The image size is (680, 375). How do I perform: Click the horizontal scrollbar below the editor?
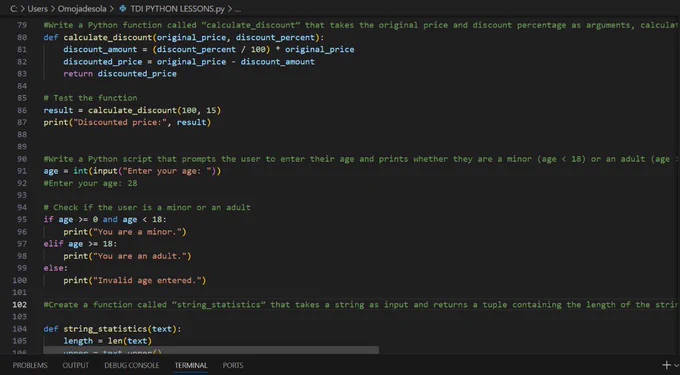(211, 349)
